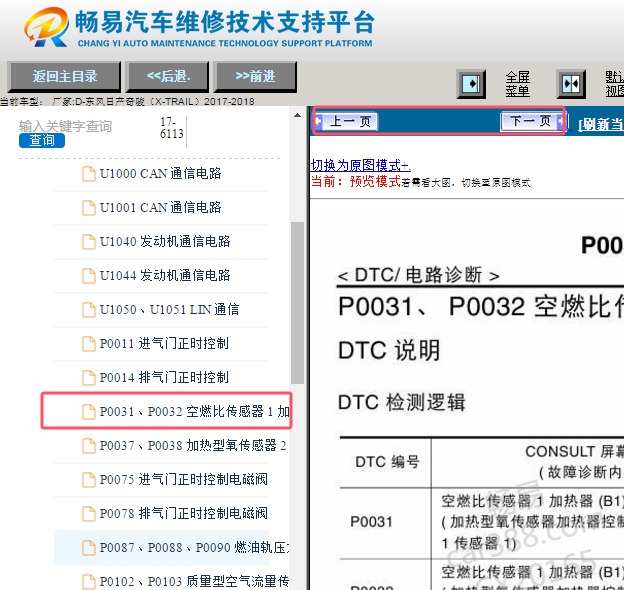
Task: Click the sidebar vertical scrollbar thumb
Action: 297,303
